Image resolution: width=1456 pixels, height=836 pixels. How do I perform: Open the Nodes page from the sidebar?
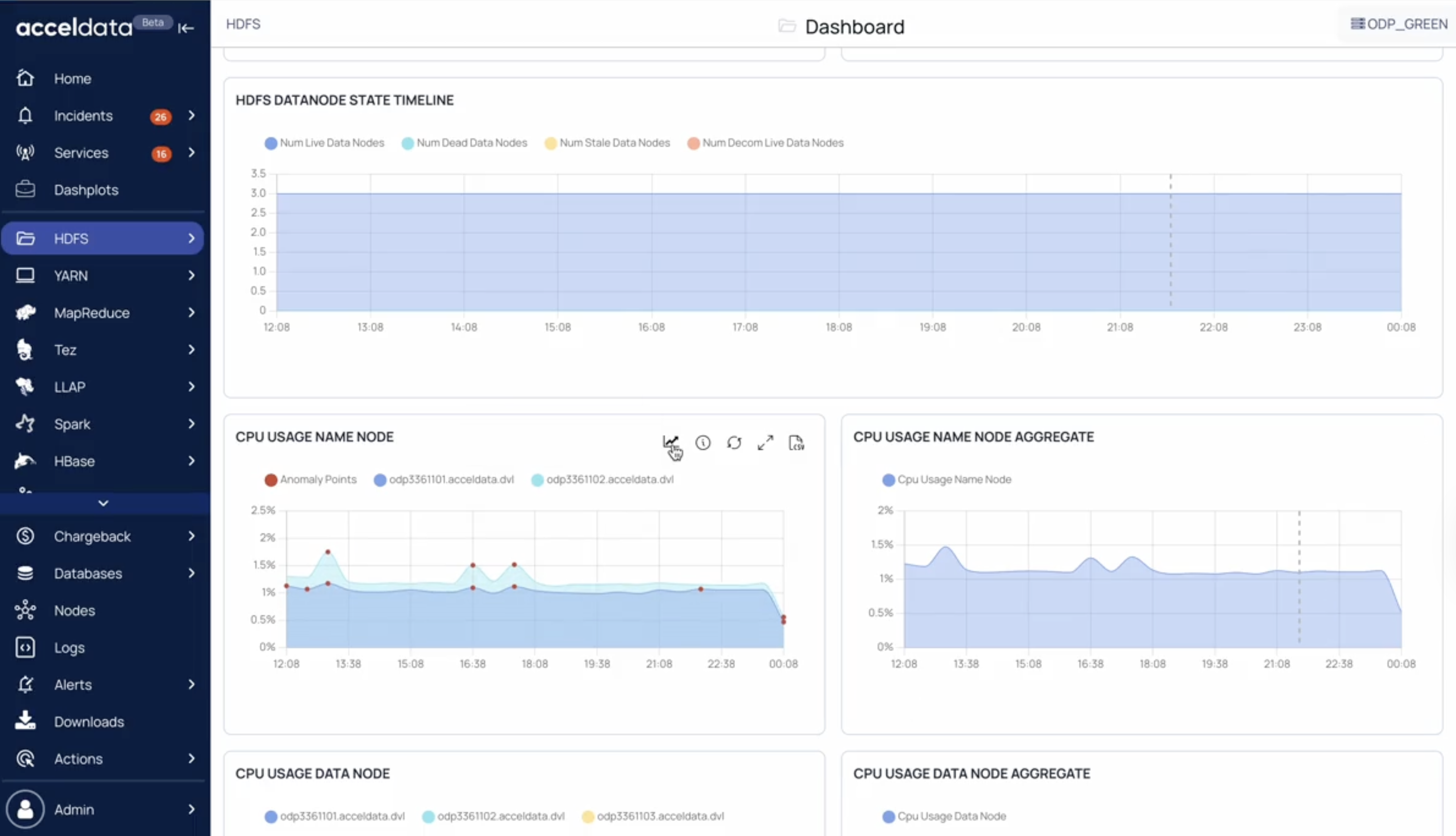[74, 610]
